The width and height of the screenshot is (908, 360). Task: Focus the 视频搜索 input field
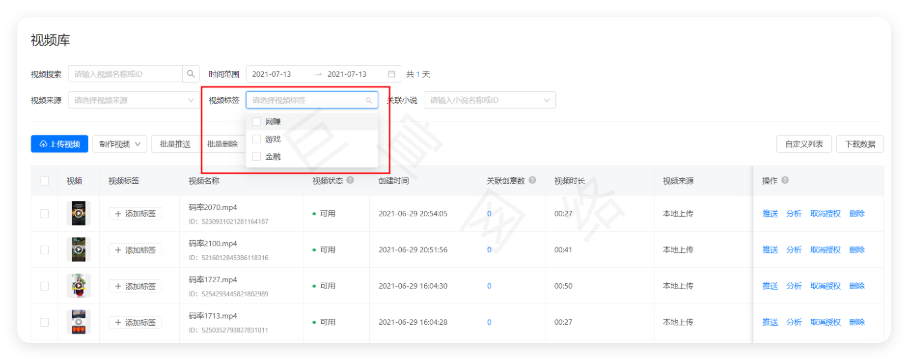[126, 74]
